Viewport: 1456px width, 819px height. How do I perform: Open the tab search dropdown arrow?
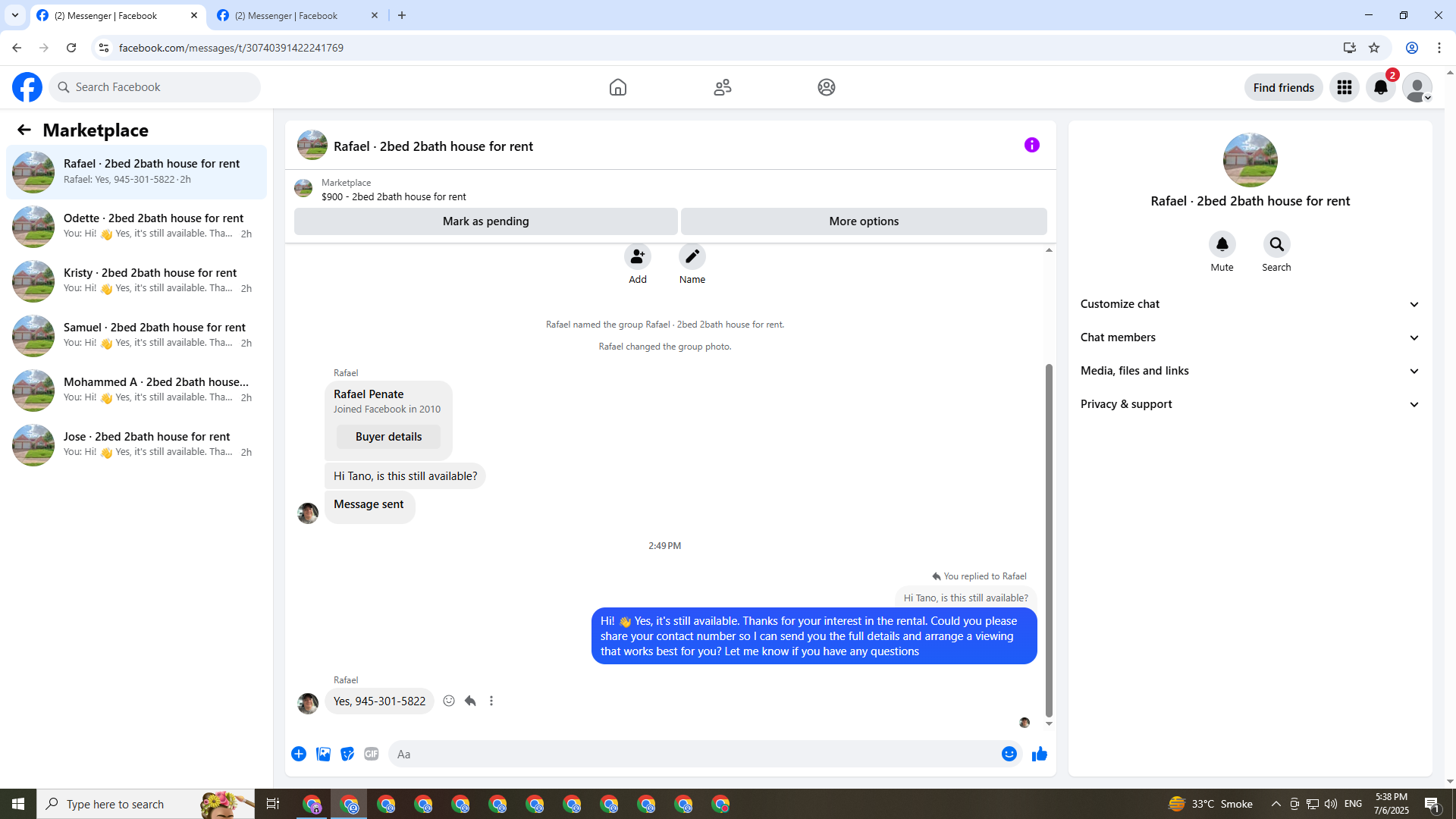(x=15, y=15)
